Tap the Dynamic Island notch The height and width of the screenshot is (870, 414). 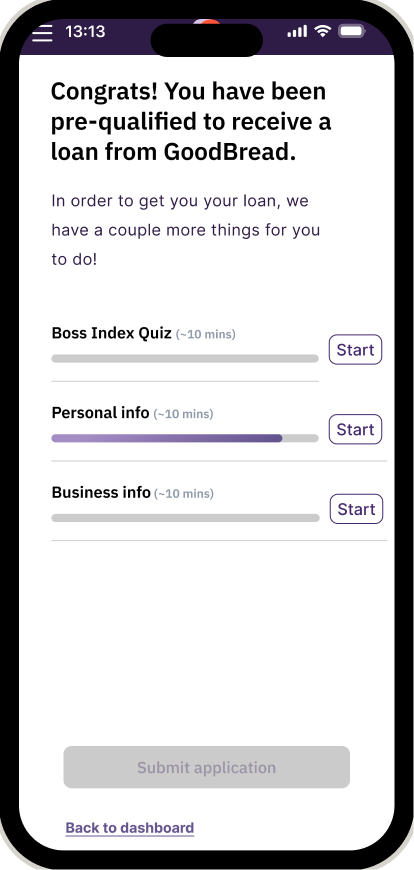click(206, 40)
